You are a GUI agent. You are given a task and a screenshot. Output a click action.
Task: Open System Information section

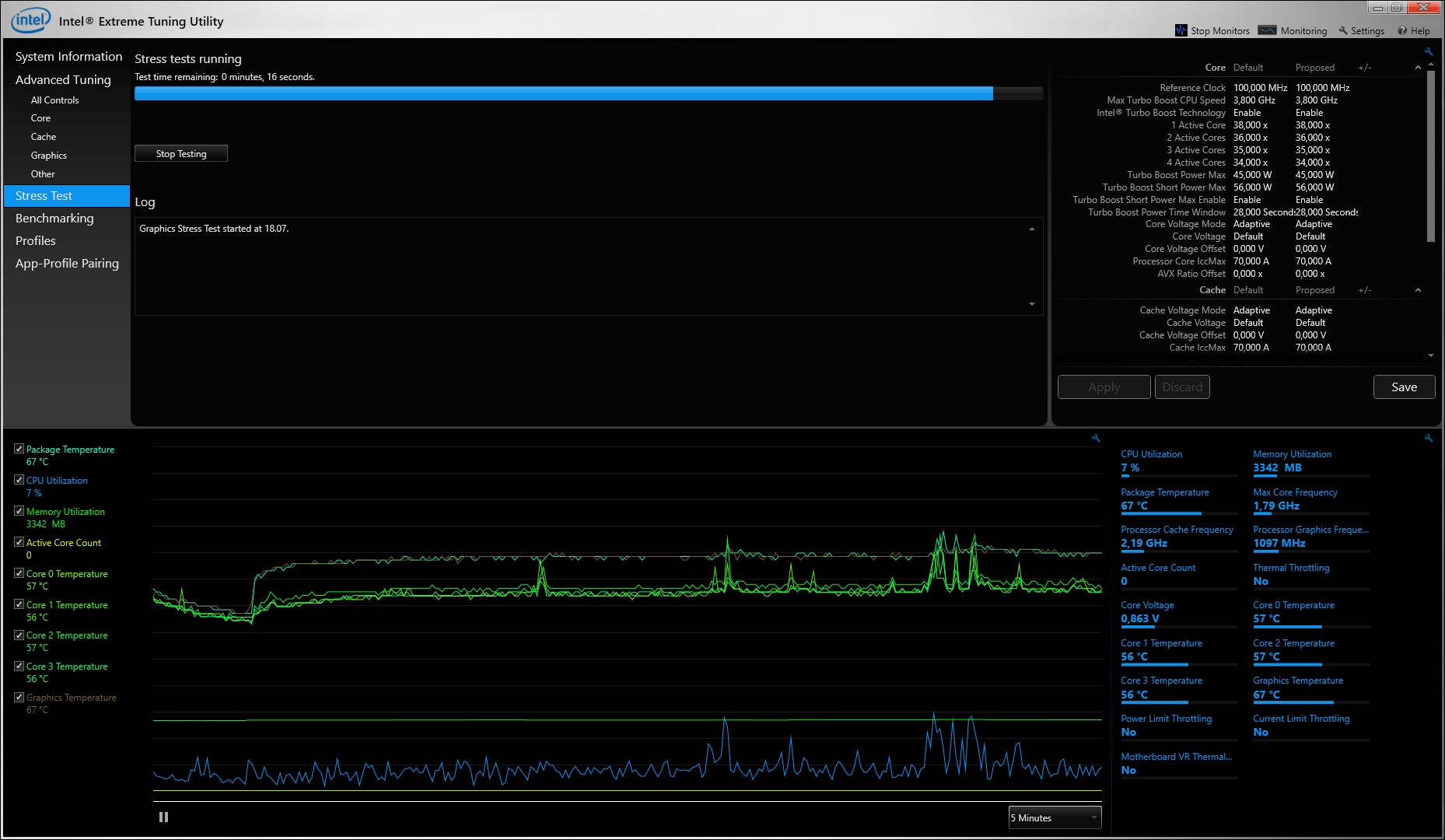click(x=68, y=57)
